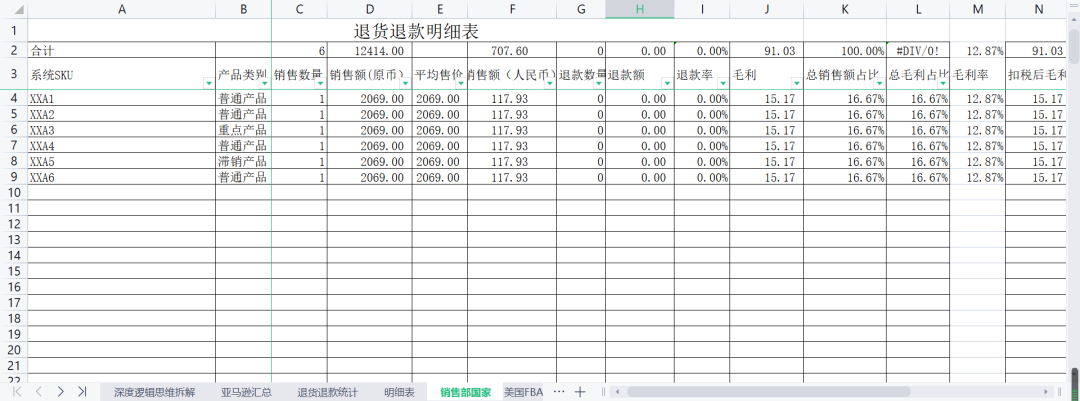Select the XXA2 SKU cell
This screenshot has width=1080, height=401.
(x=122, y=114)
